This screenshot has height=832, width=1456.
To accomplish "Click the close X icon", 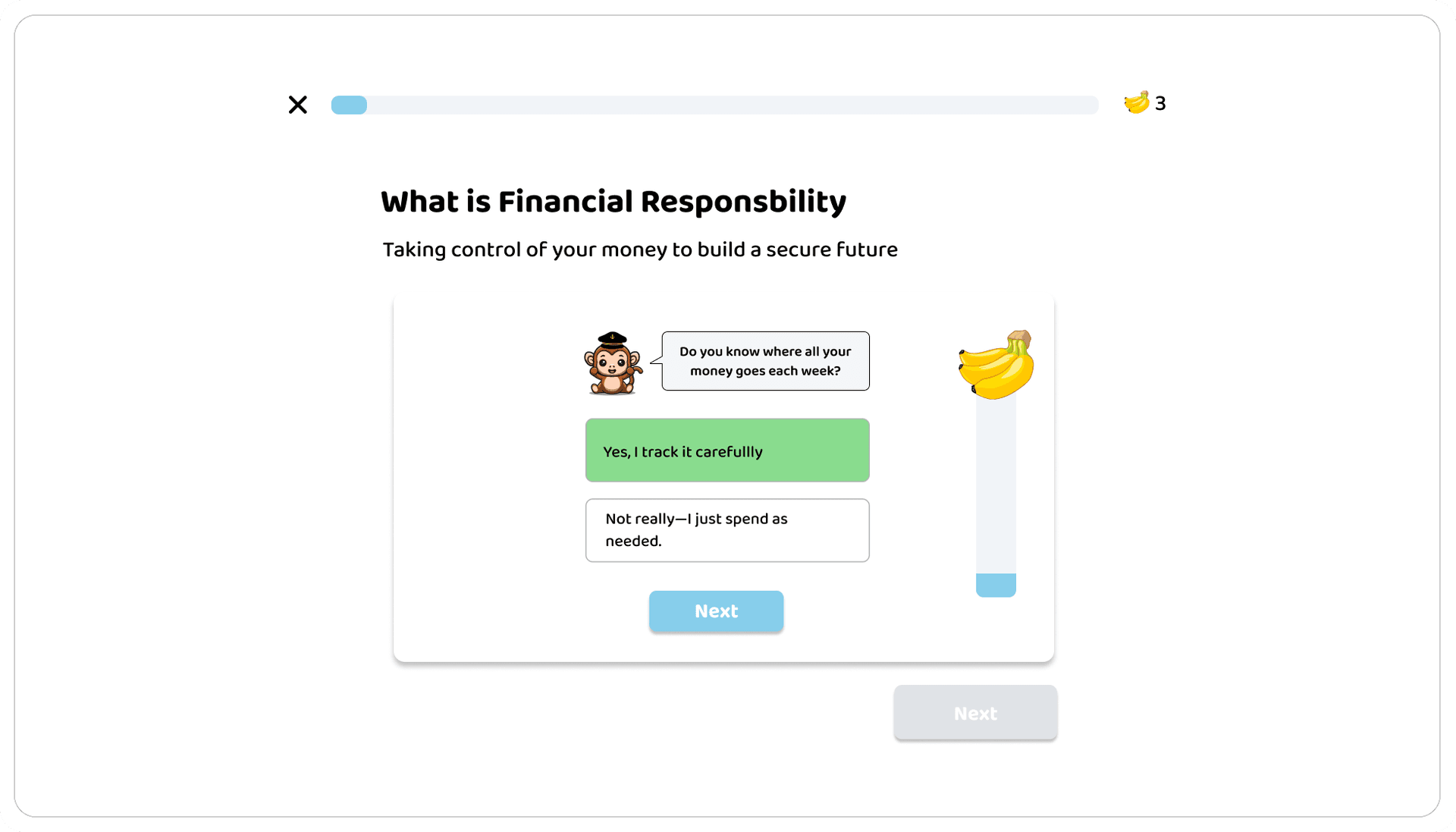I will pos(297,105).
